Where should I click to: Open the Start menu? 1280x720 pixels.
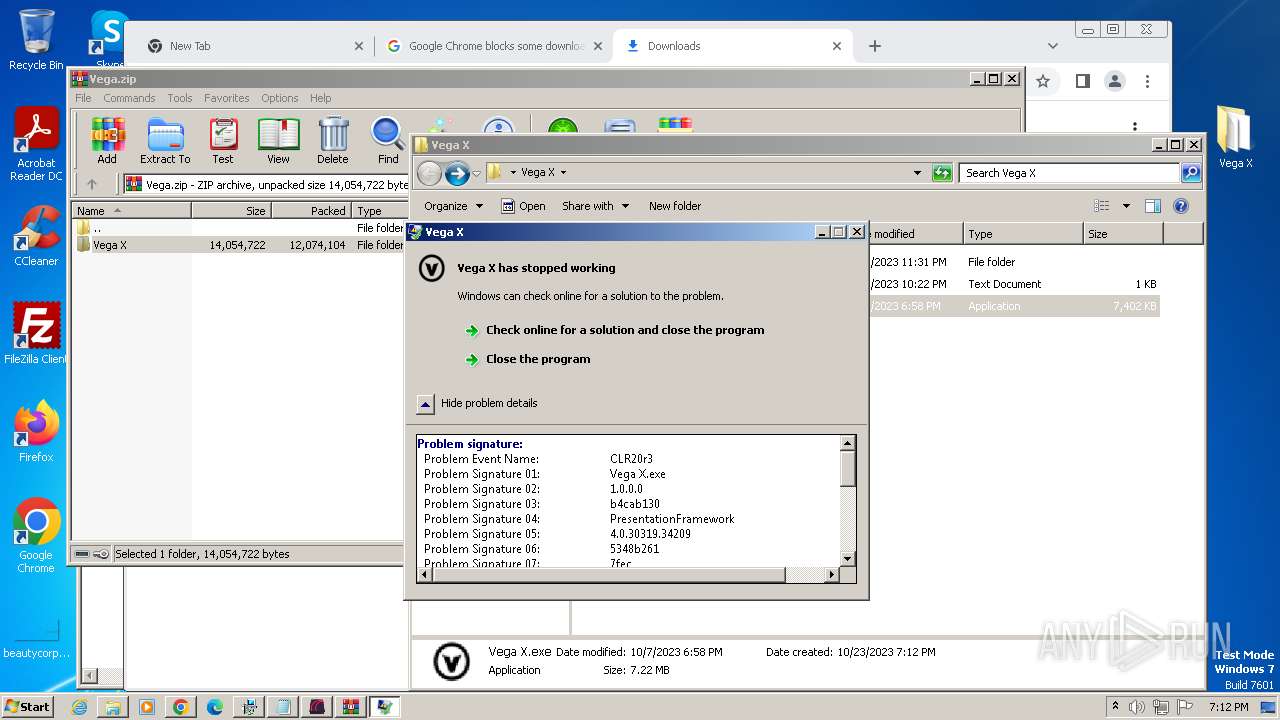(x=28, y=707)
